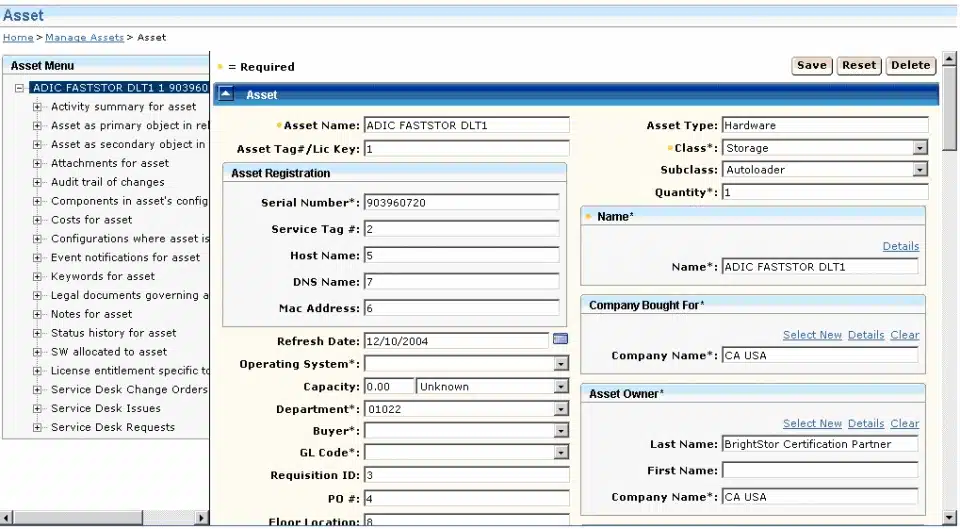Select Configurations where asset is tree item
Viewport: 960px width, 529px height.
tap(130, 239)
